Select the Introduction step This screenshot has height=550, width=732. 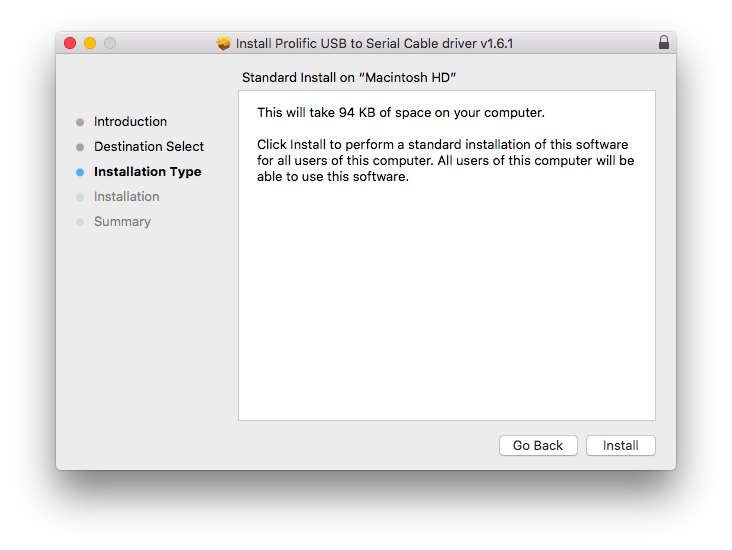[x=130, y=121]
